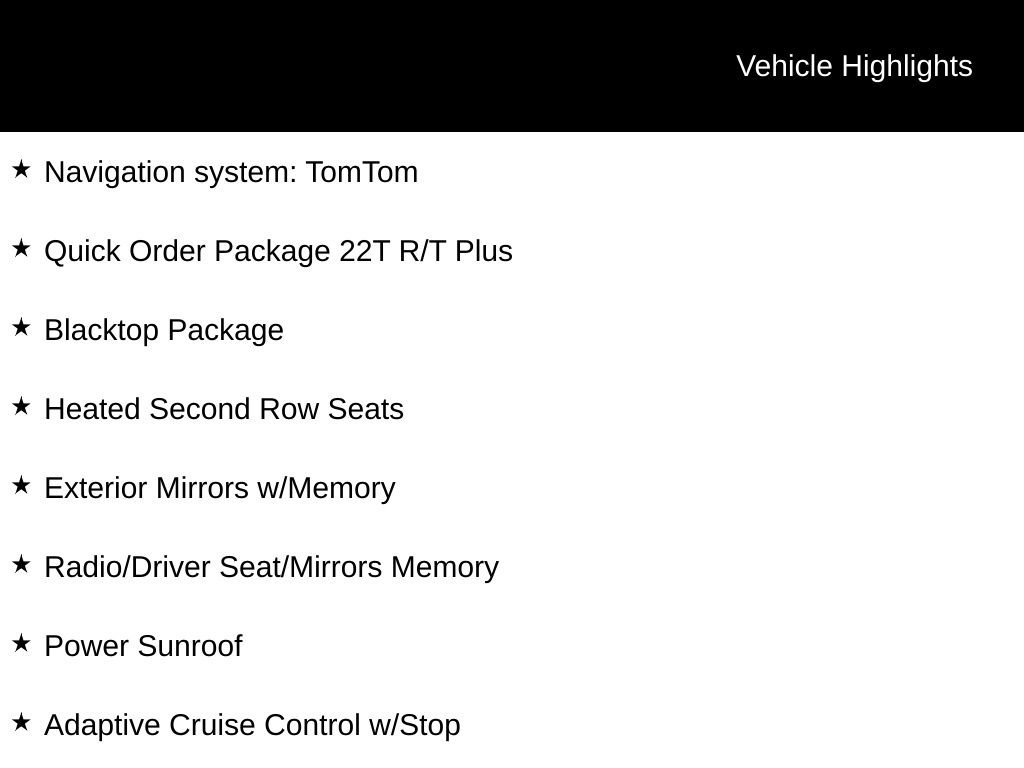Click the star before Heated Second Row Seats
1024x768 pixels.
pos(21,406)
